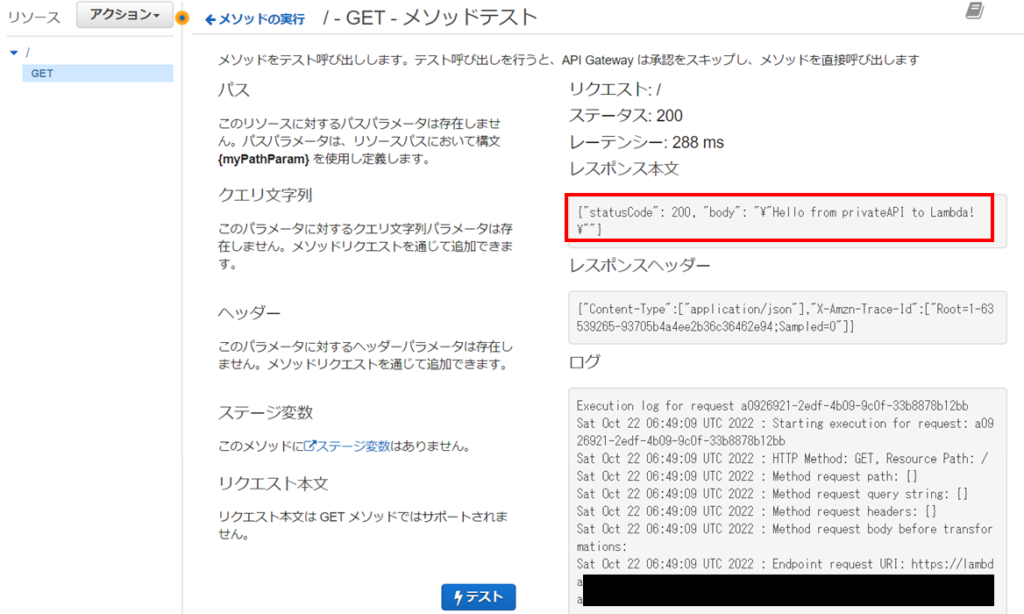Click log line "Method request headers: {}"
Screen dimensions: 1024x614
(x=854, y=511)
